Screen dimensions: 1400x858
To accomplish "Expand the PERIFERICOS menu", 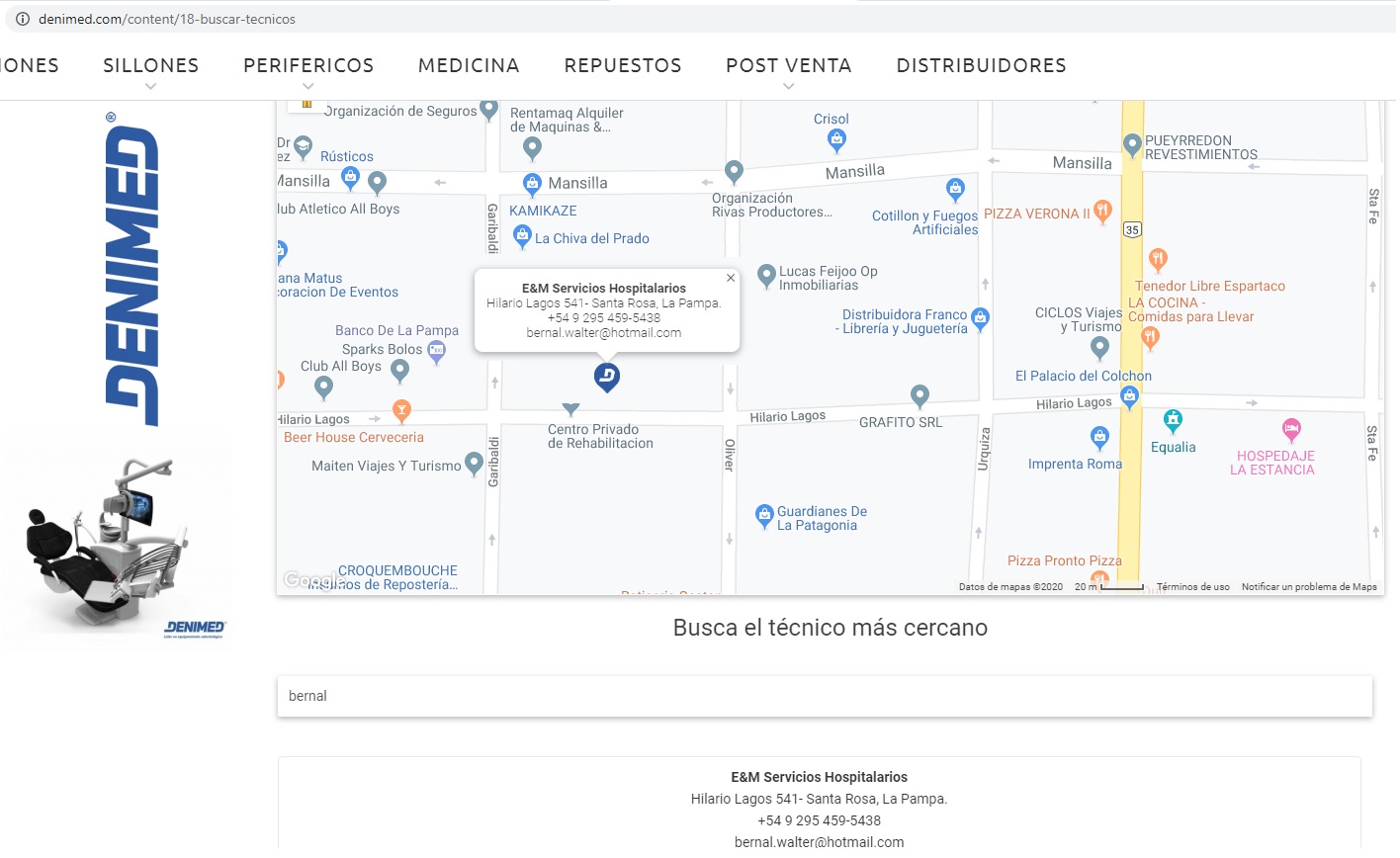I will (x=308, y=66).
